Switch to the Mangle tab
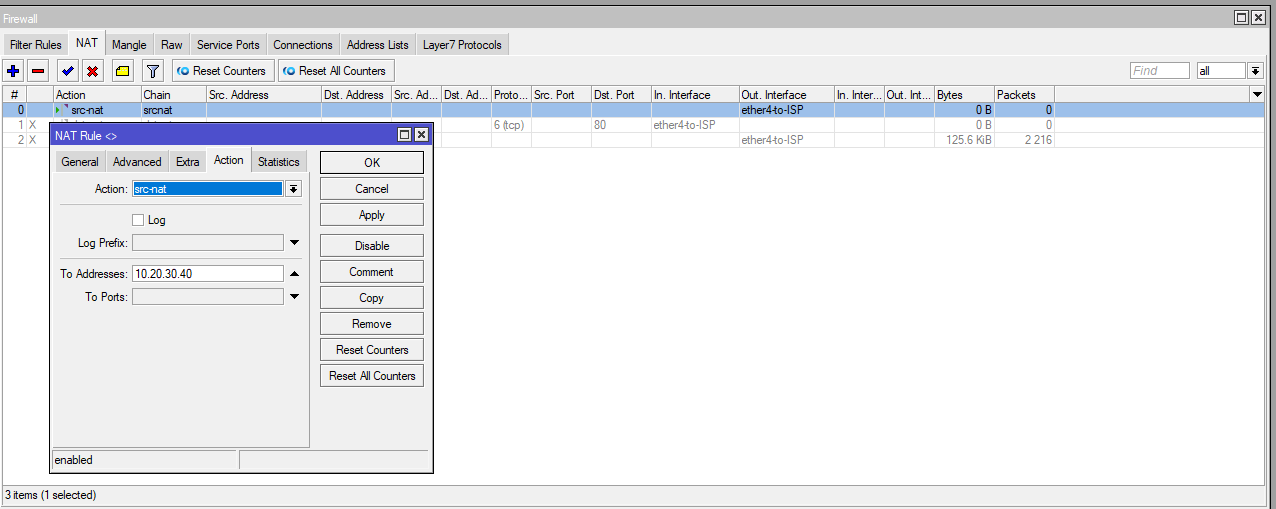Image resolution: width=1276 pixels, height=509 pixels. click(x=129, y=45)
